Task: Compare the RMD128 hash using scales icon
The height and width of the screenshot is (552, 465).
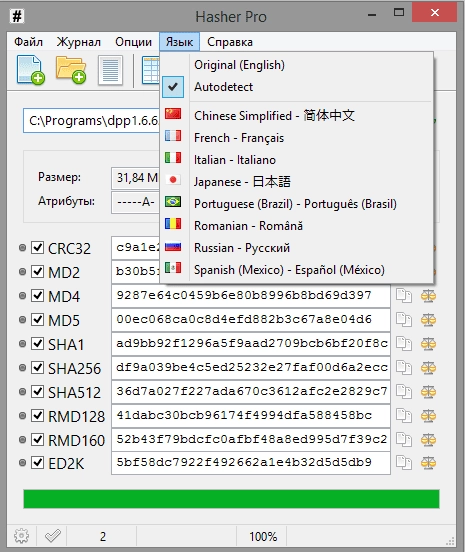Action: (x=428, y=415)
